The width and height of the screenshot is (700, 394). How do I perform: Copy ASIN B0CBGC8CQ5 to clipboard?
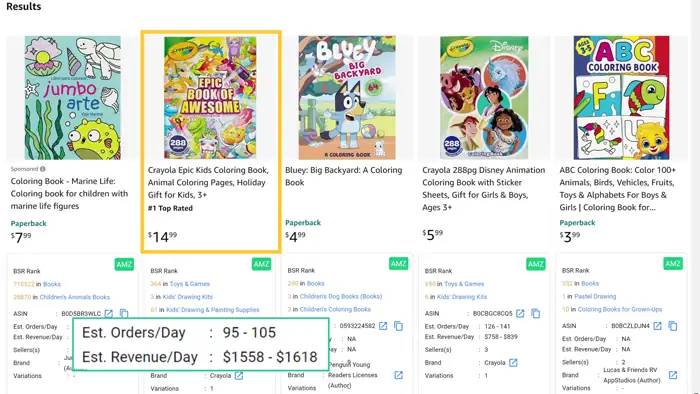pyautogui.click(x=536, y=314)
